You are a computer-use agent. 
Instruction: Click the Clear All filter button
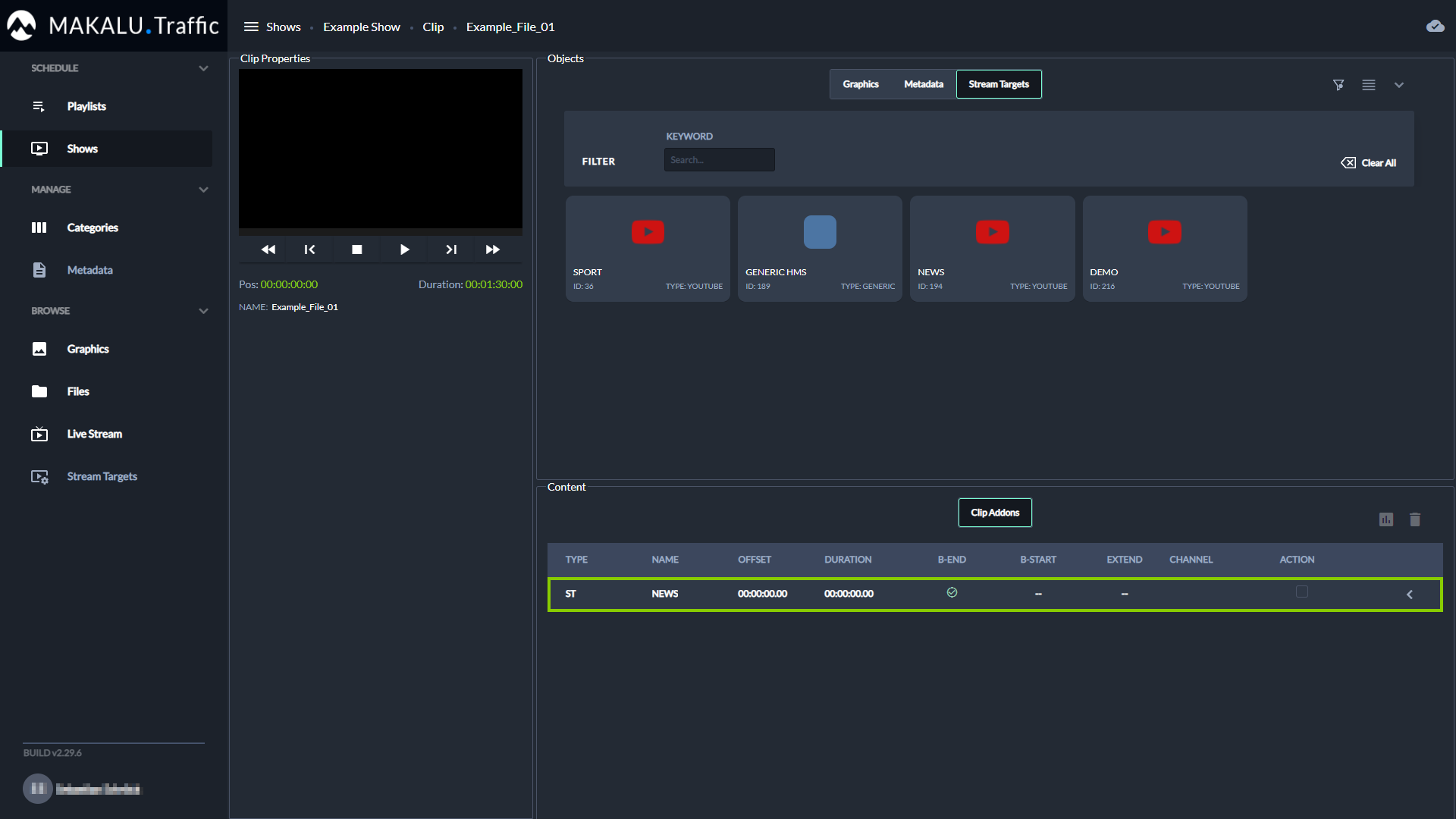coord(1369,163)
